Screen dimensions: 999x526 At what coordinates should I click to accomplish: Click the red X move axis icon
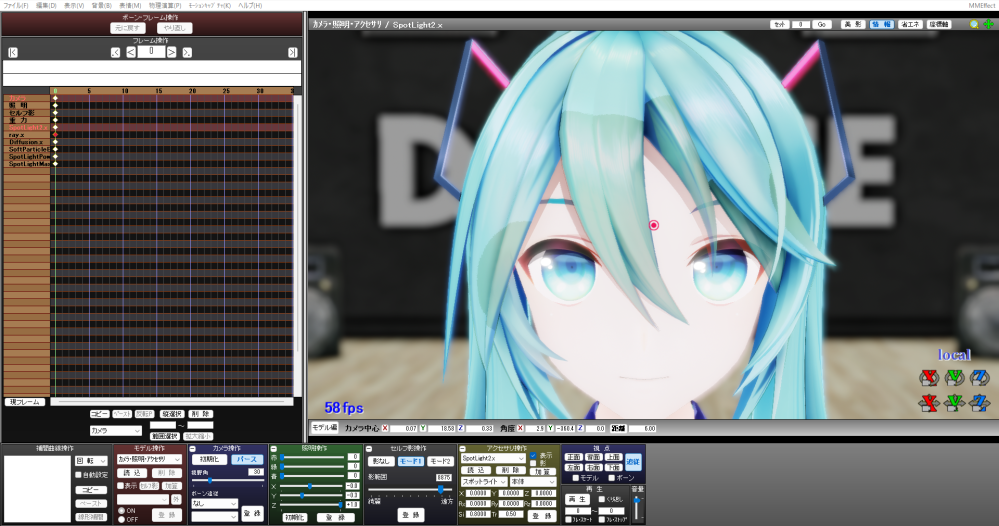pos(929,402)
